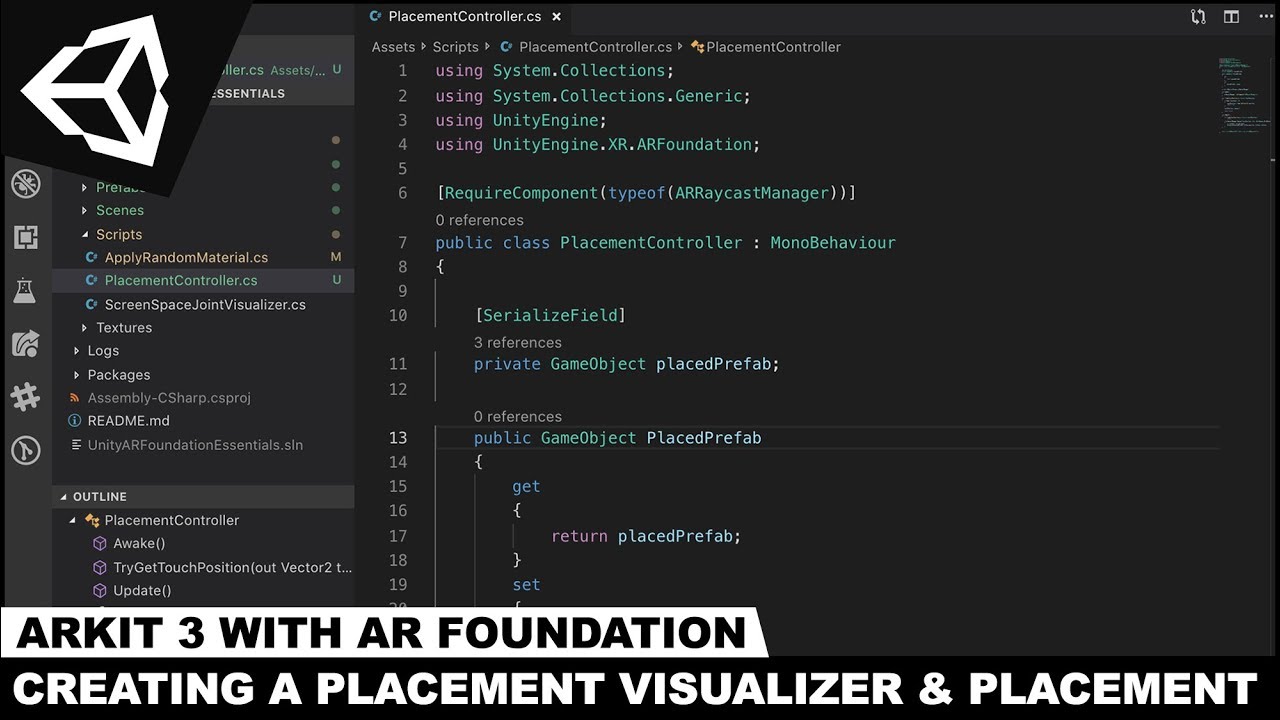
Task: Click the U status badge on PlacementController.cs row
Action: click(x=336, y=281)
